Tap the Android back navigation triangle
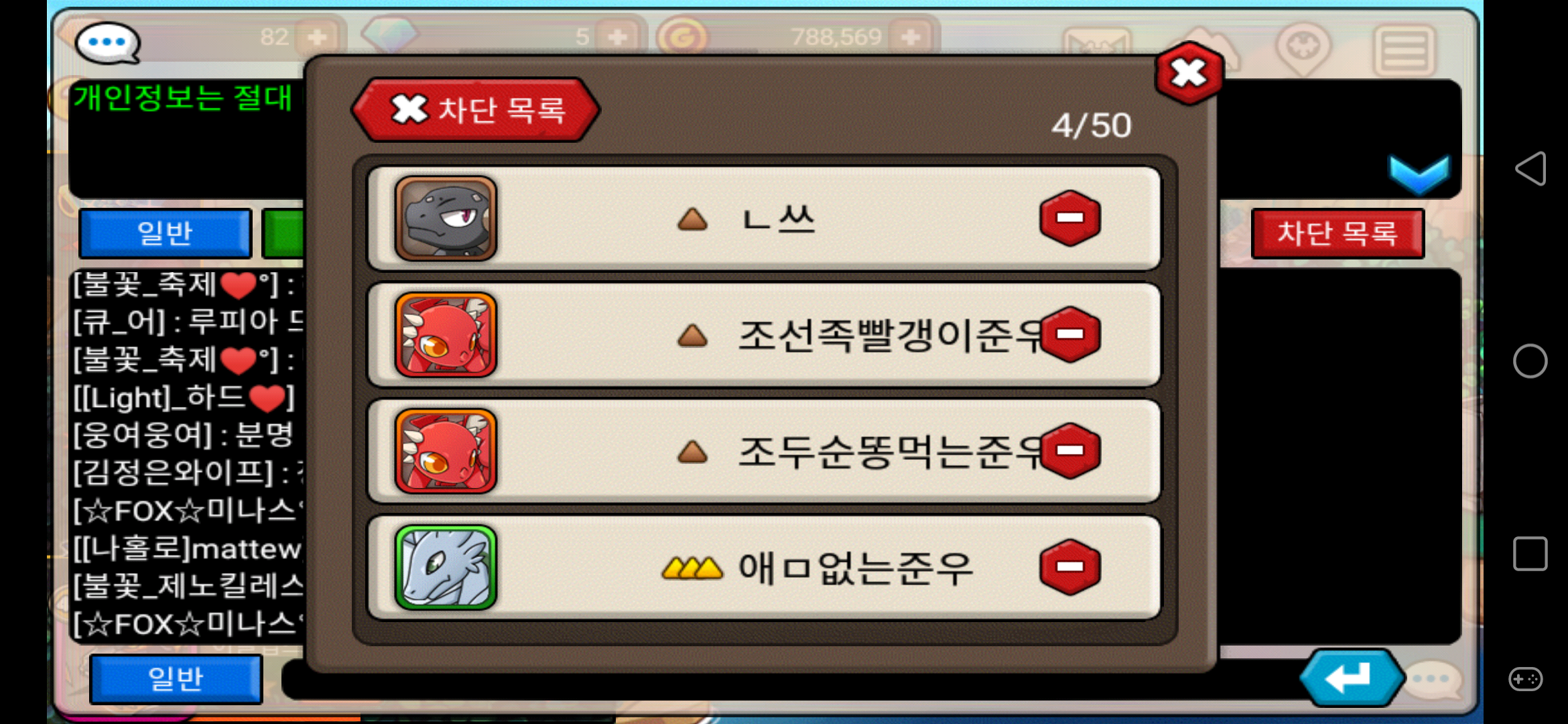 1530,168
